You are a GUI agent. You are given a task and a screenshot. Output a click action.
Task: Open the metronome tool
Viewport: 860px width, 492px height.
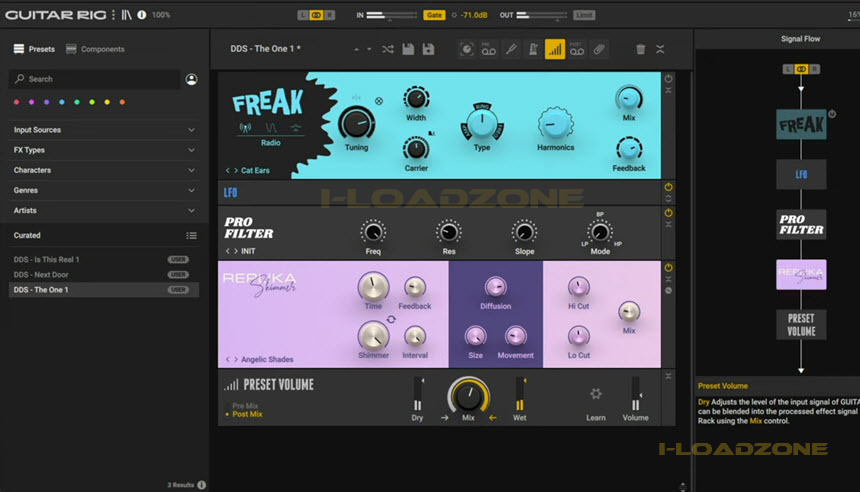(533, 49)
